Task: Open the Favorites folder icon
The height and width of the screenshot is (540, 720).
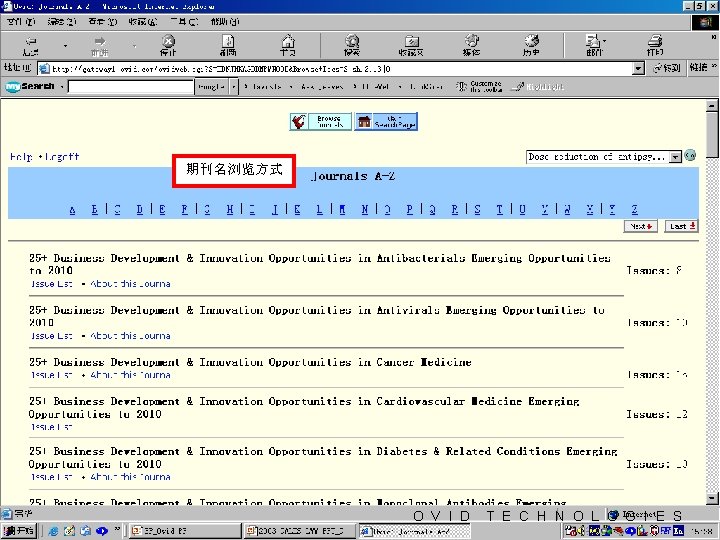Action: (411, 45)
